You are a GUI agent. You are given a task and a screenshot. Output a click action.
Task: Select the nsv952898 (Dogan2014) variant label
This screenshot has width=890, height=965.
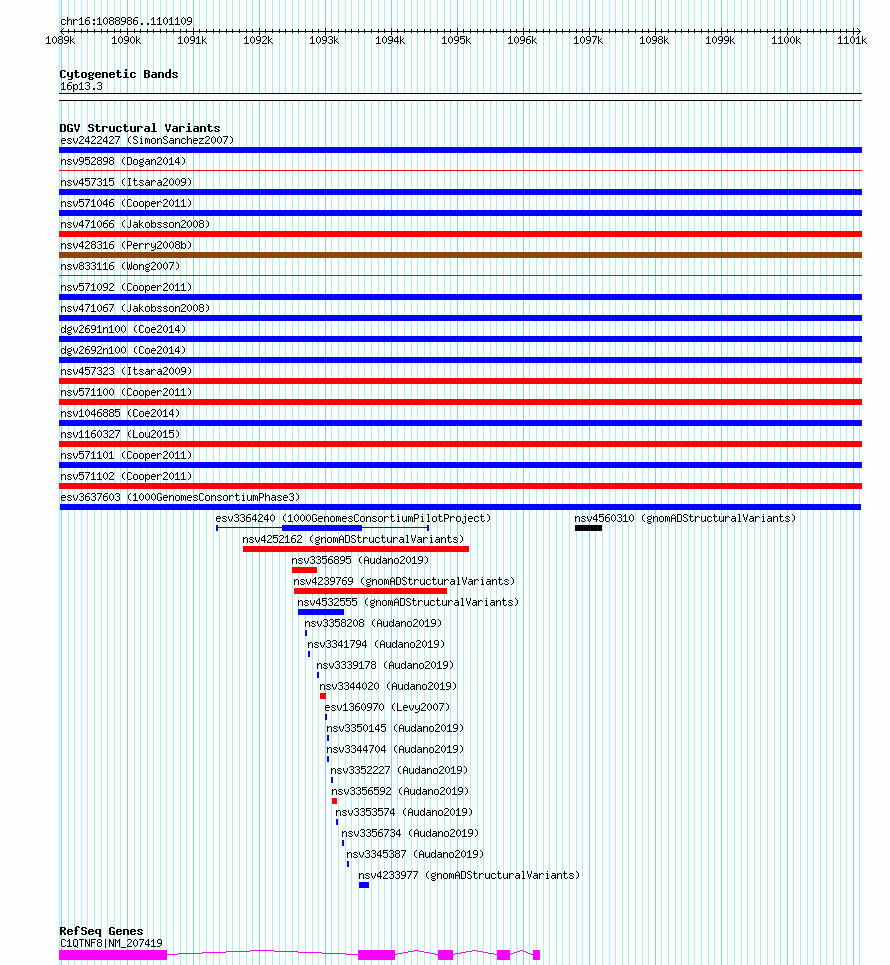123,161
